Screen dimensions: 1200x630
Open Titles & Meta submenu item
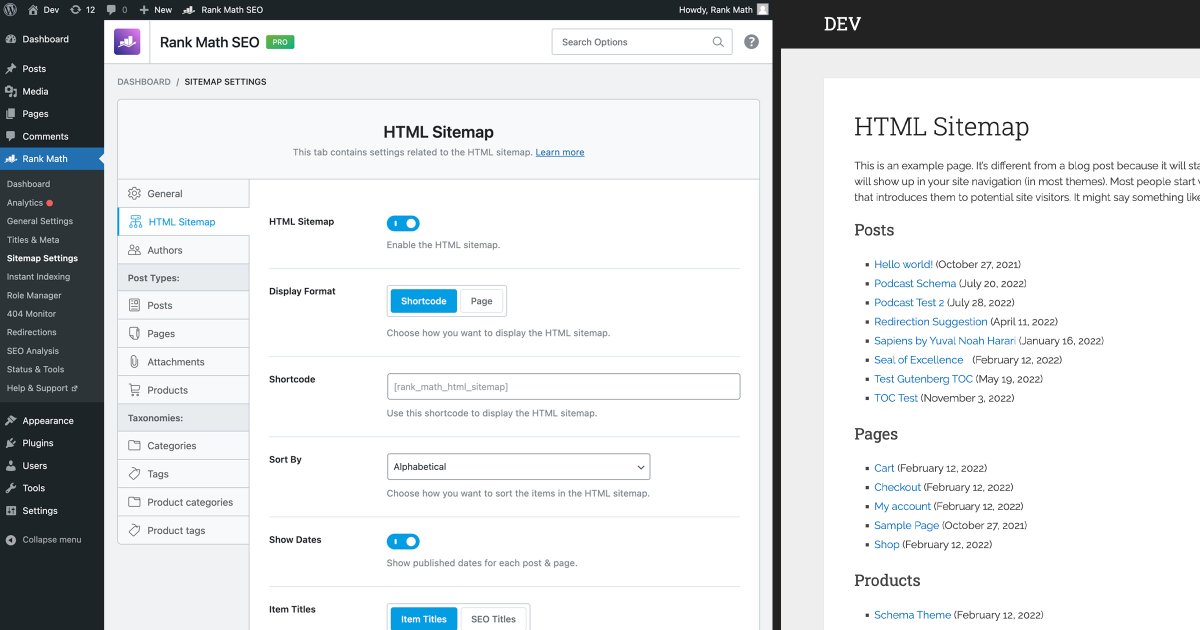coord(33,240)
